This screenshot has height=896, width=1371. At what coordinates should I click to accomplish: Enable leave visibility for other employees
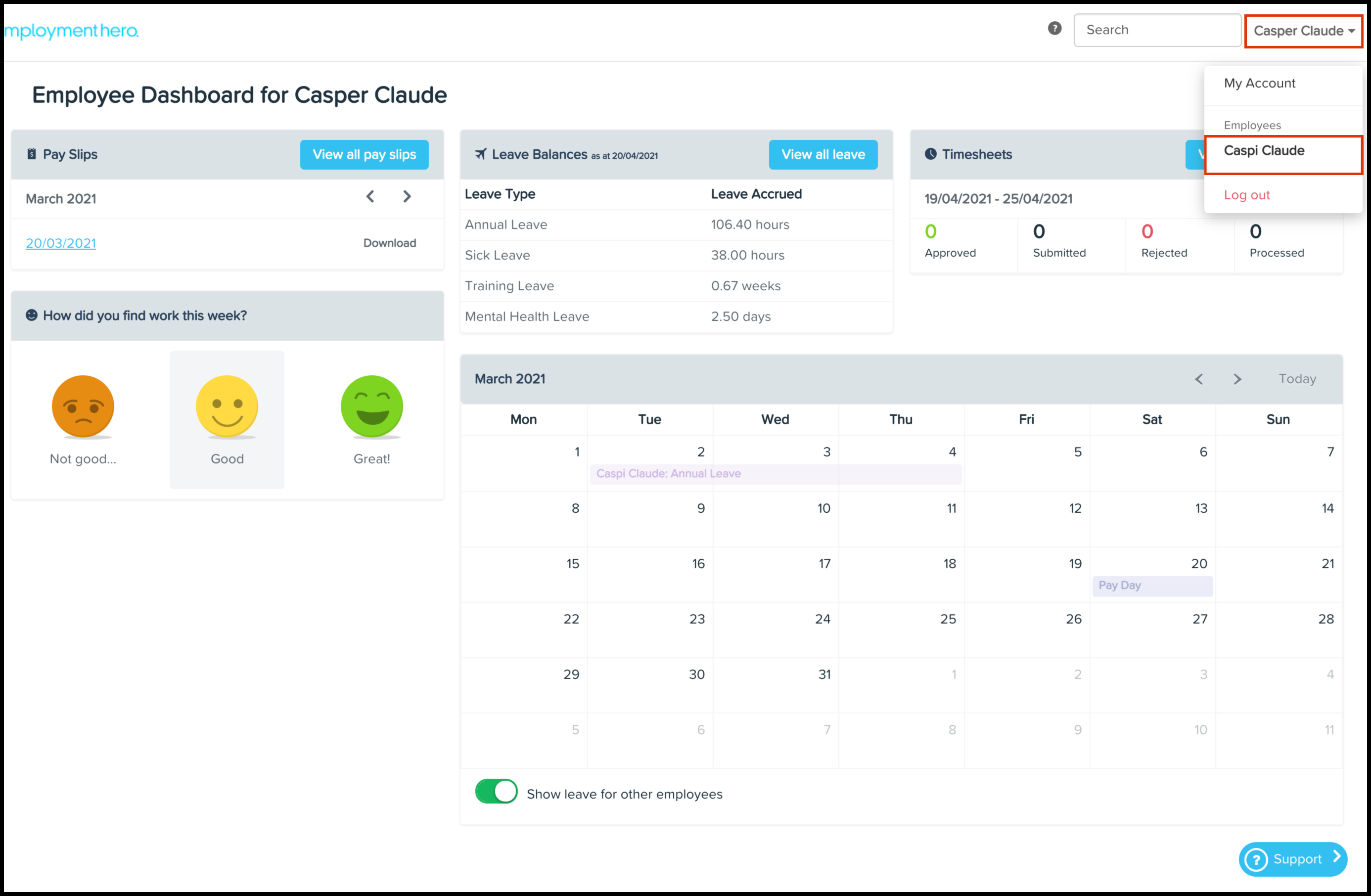(496, 792)
